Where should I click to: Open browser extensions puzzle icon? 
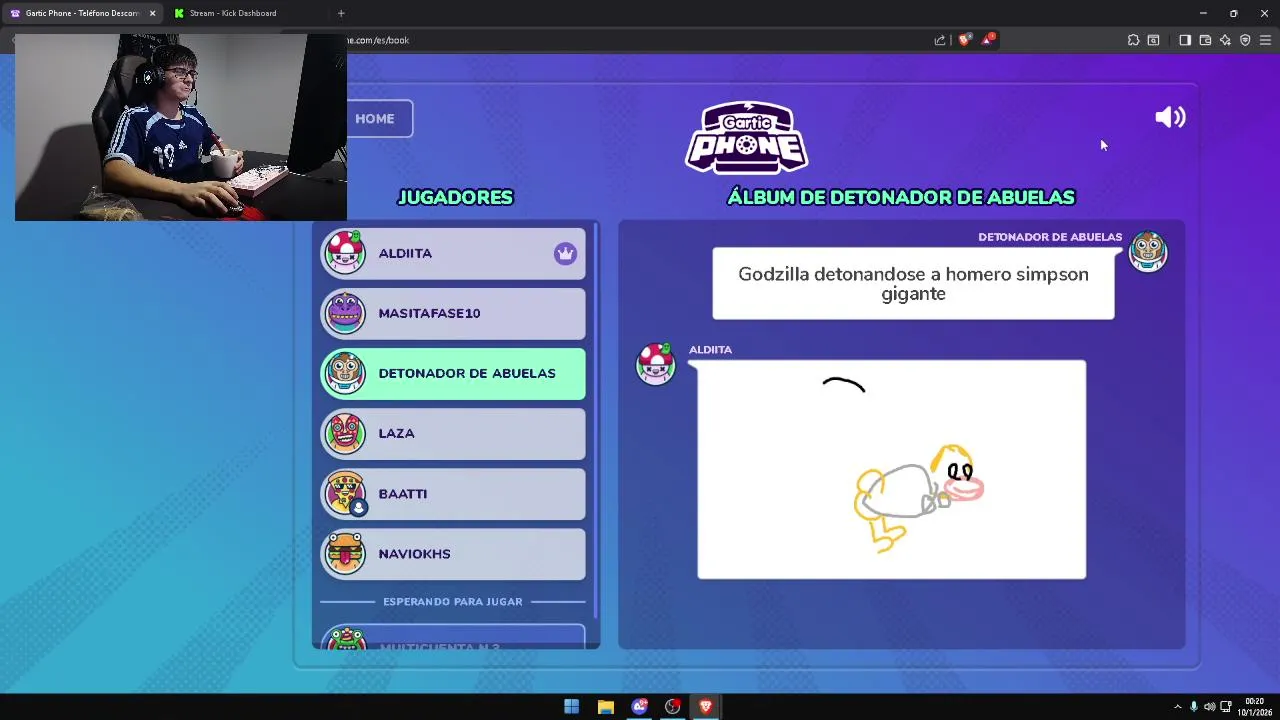1133,40
